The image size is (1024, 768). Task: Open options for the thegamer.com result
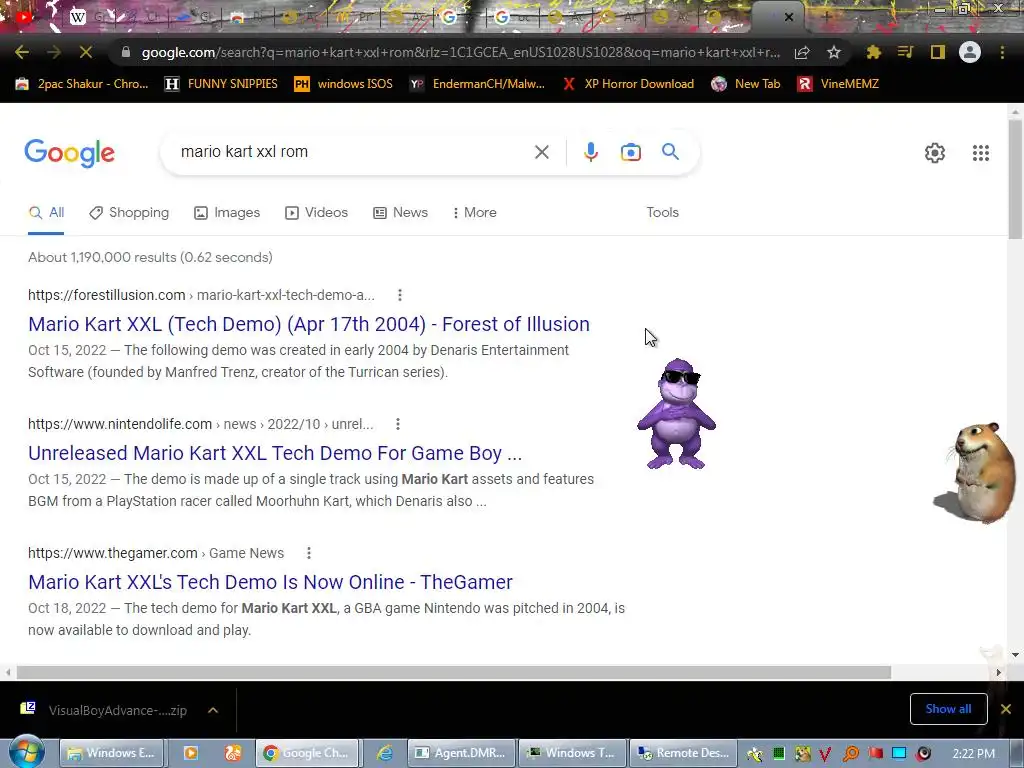[x=309, y=553]
